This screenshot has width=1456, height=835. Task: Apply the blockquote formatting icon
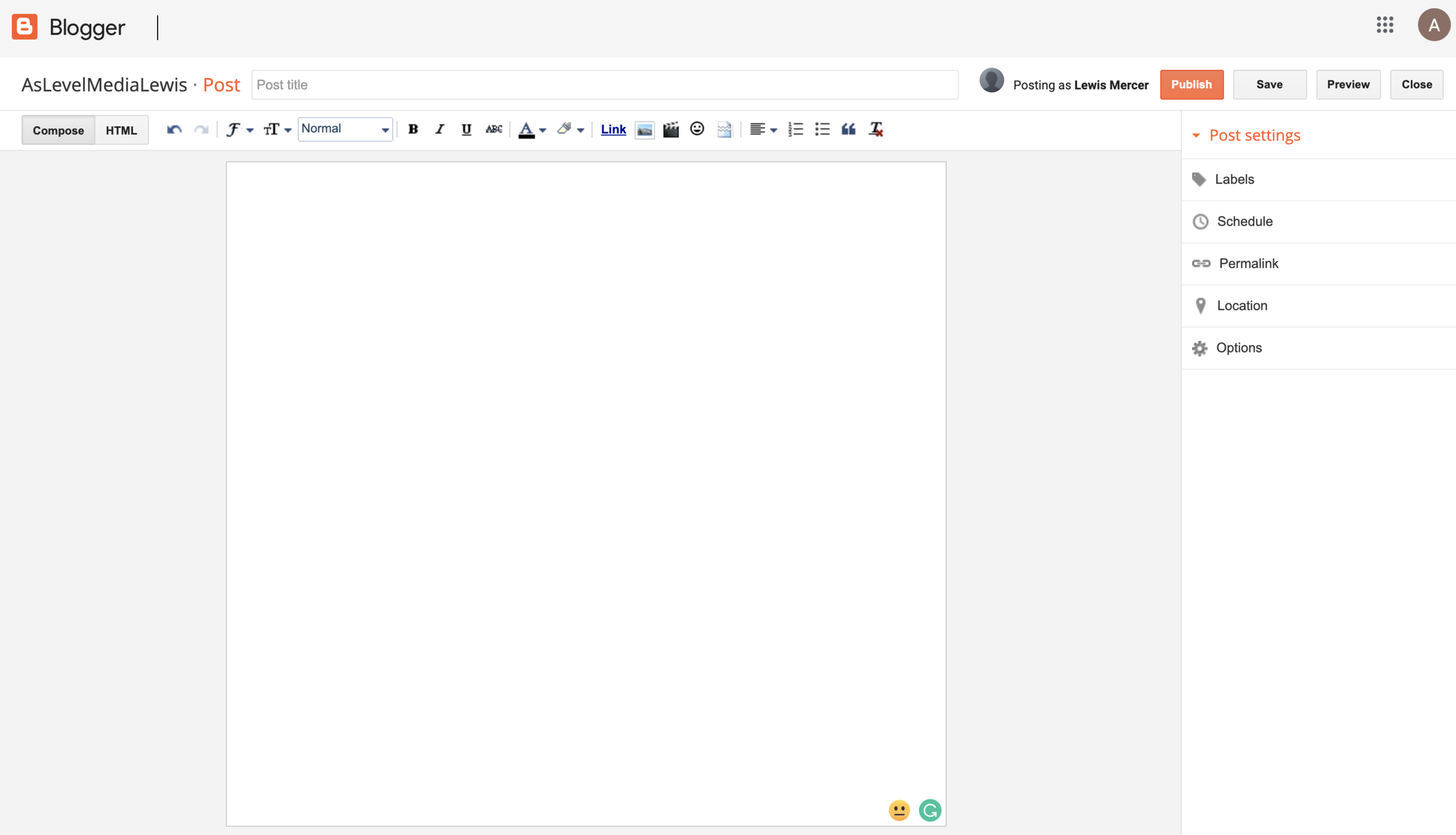pyautogui.click(x=848, y=129)
